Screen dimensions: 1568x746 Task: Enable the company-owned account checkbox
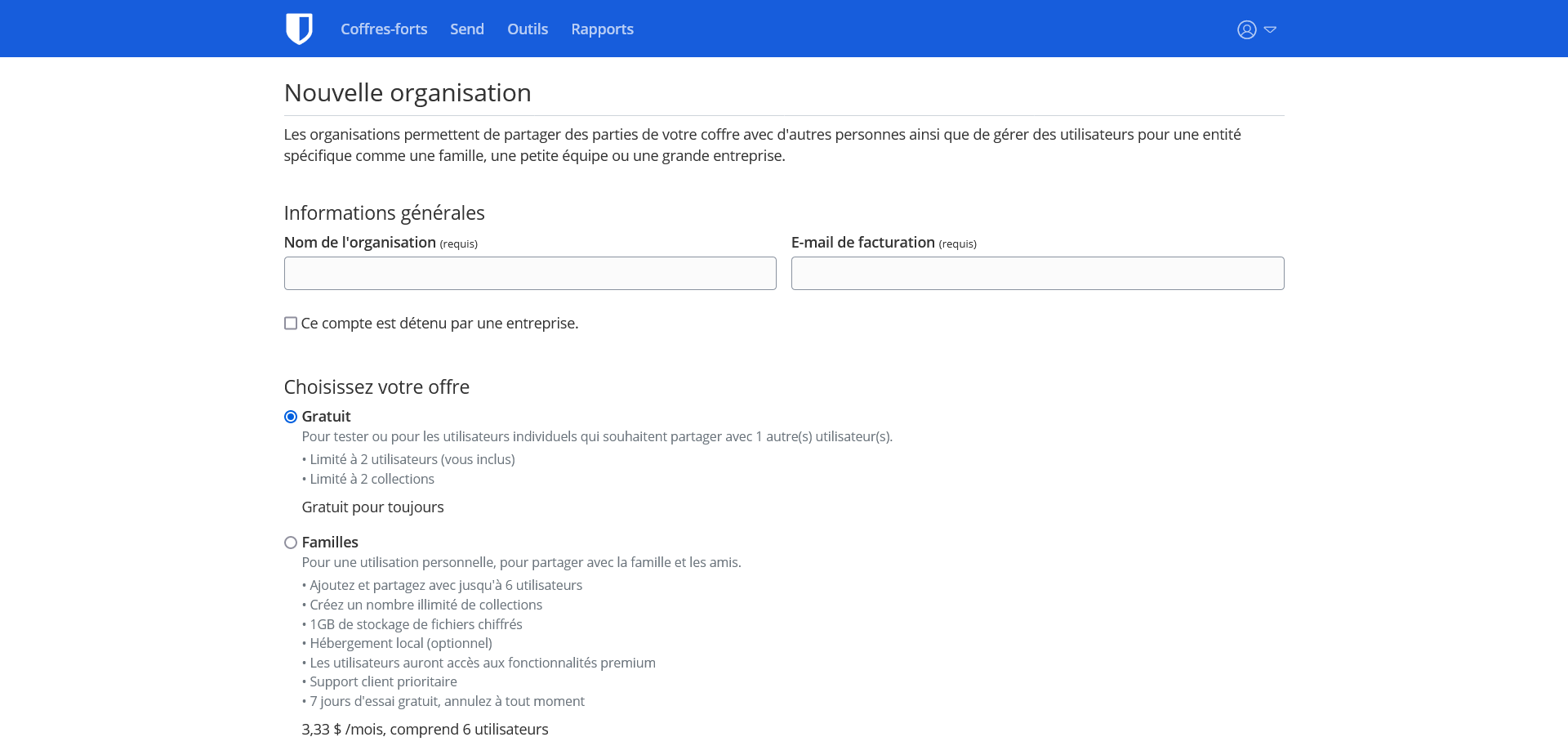[x=291, y=324]
